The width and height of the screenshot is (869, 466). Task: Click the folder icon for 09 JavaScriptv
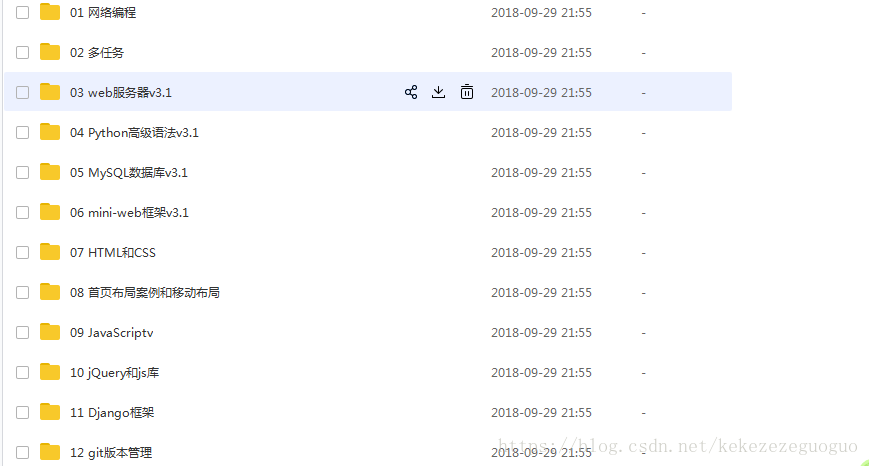pyautogui.click(x=50, y=332)
